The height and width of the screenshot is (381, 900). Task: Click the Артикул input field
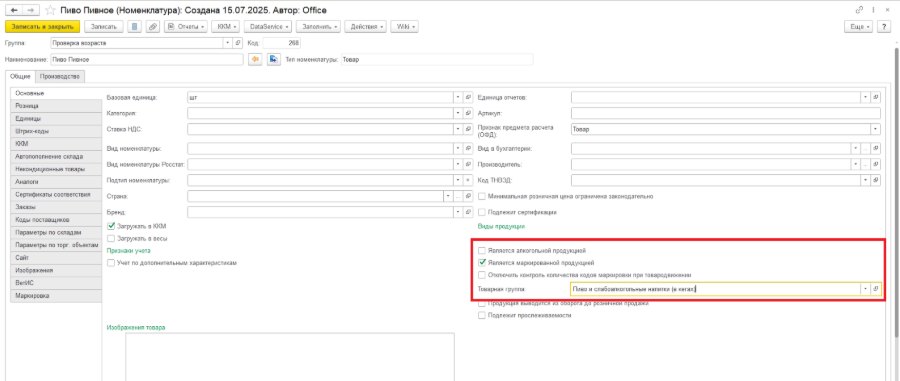726,113
